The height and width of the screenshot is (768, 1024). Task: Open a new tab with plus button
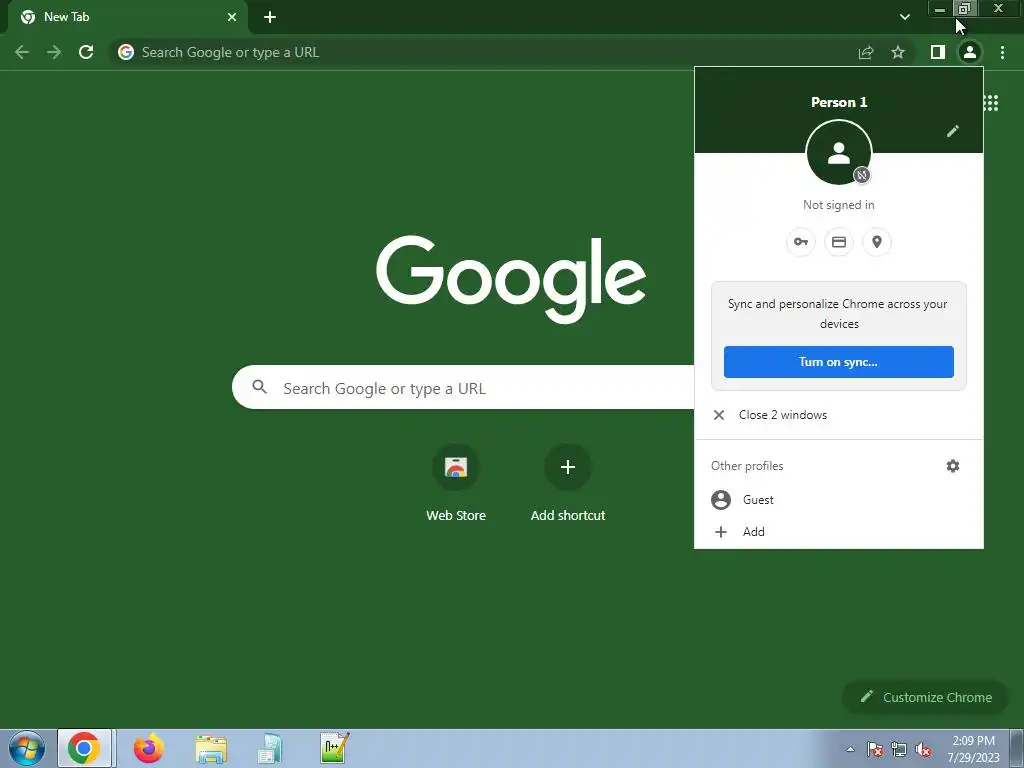pyautogui.click(x=270, y=17)
